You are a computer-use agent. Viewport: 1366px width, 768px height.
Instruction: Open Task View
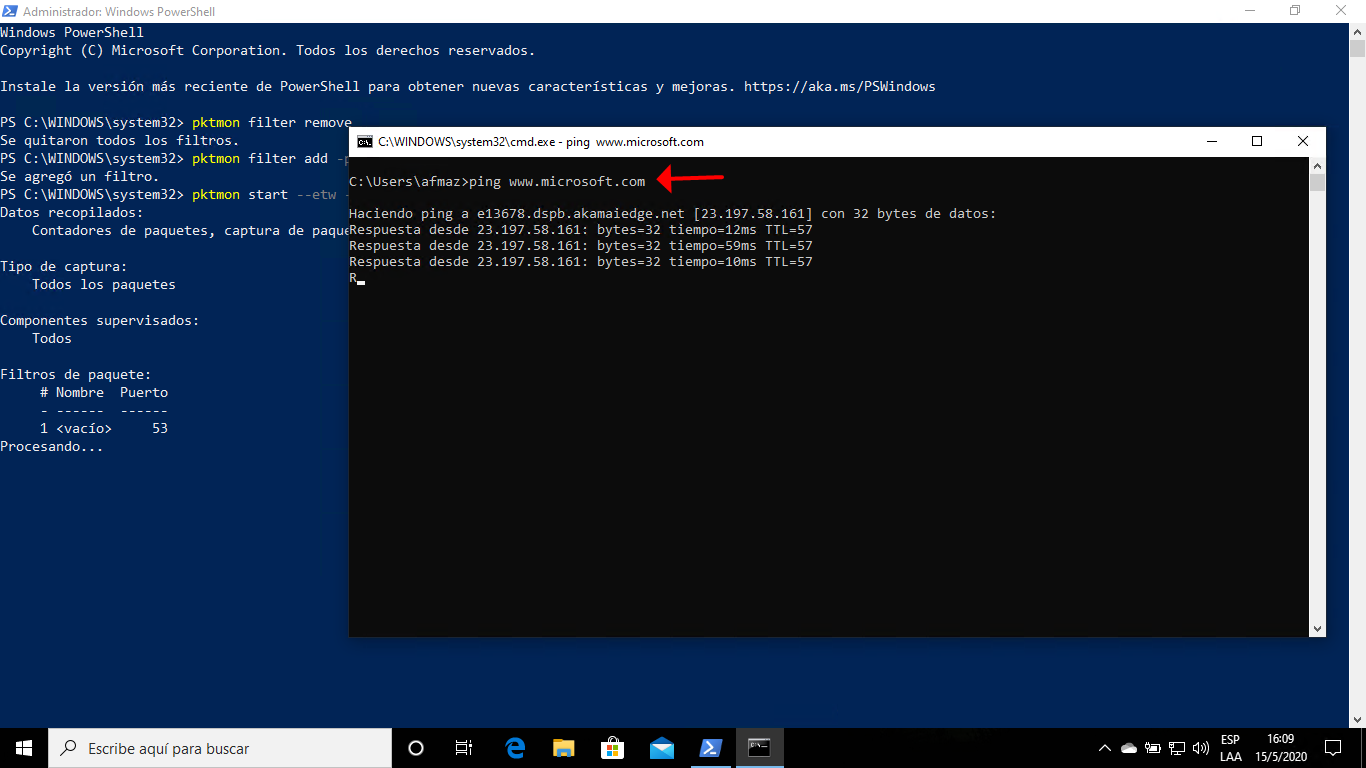(x=463, y=747)
